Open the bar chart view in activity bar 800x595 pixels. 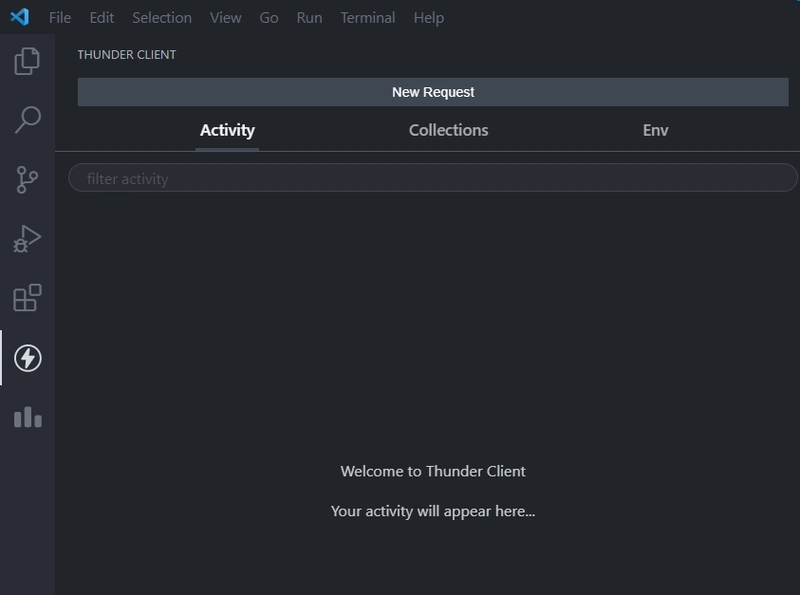pos(28,417)
